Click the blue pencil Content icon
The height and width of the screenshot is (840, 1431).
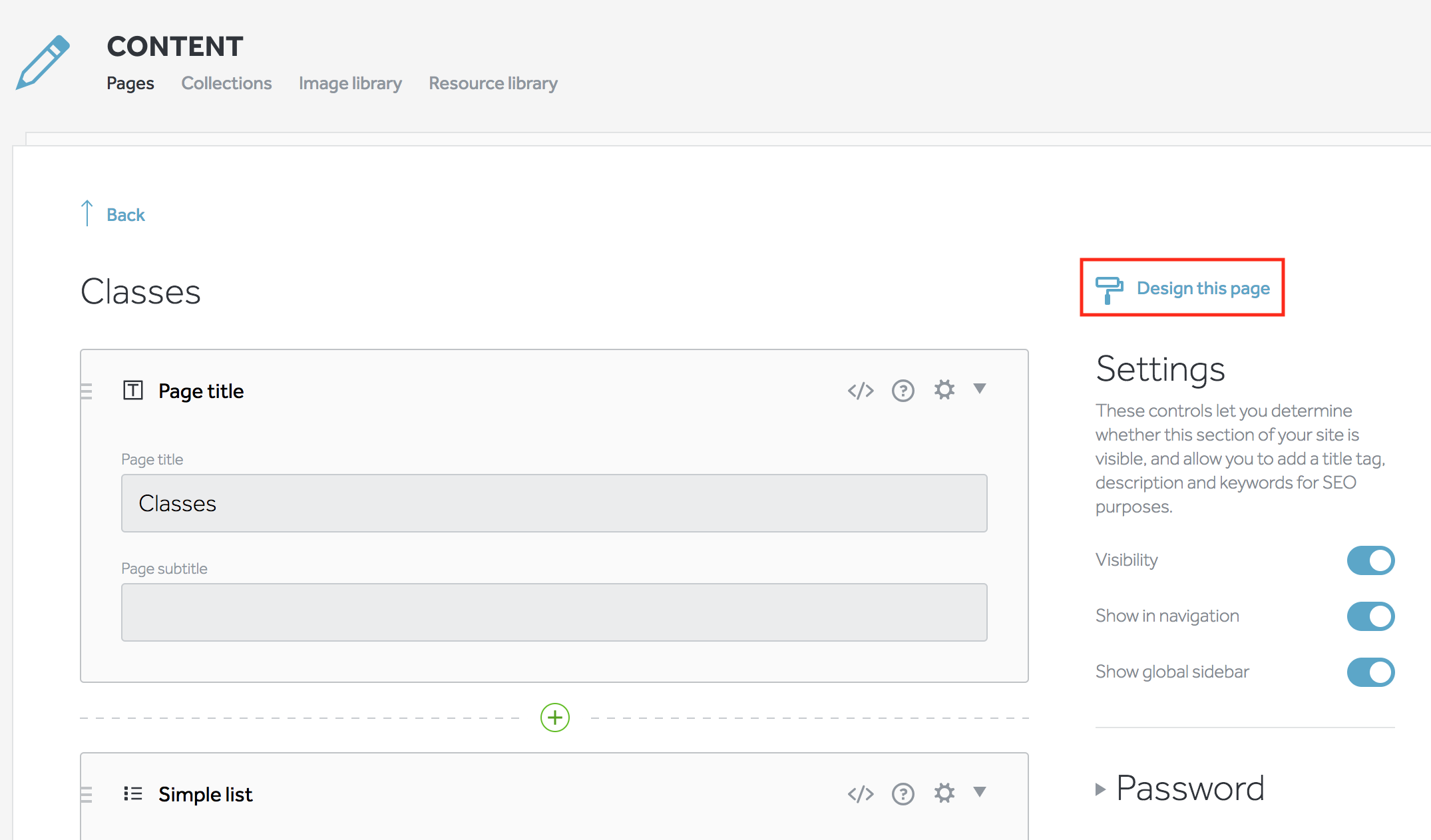[x=43, y=63]
